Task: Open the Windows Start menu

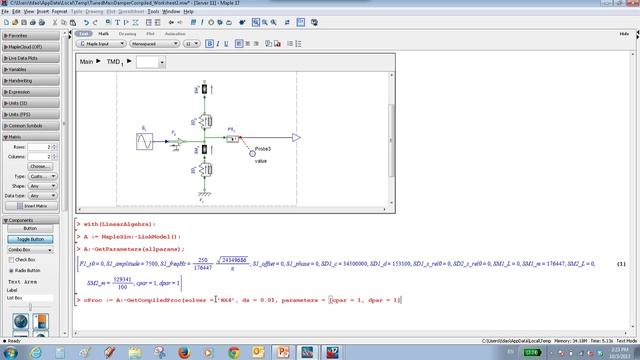Action: (10, 352)
